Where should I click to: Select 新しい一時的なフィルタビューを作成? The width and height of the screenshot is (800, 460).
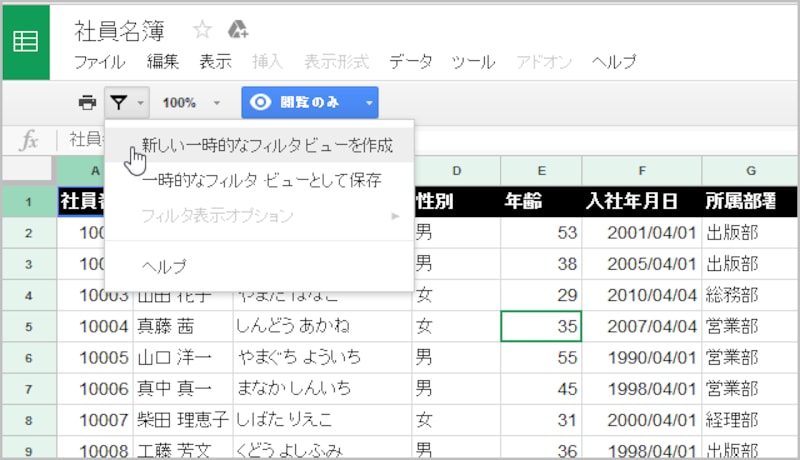click(x=259, y=145)
